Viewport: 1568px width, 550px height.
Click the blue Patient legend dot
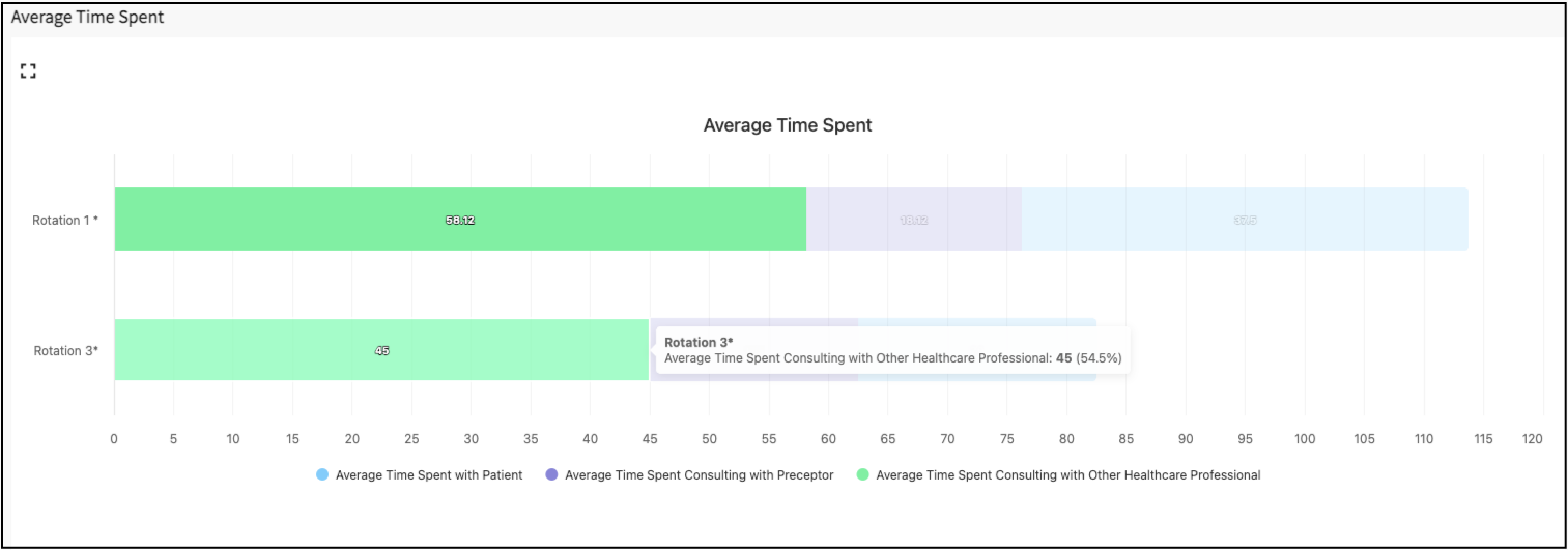pos(322,474)
